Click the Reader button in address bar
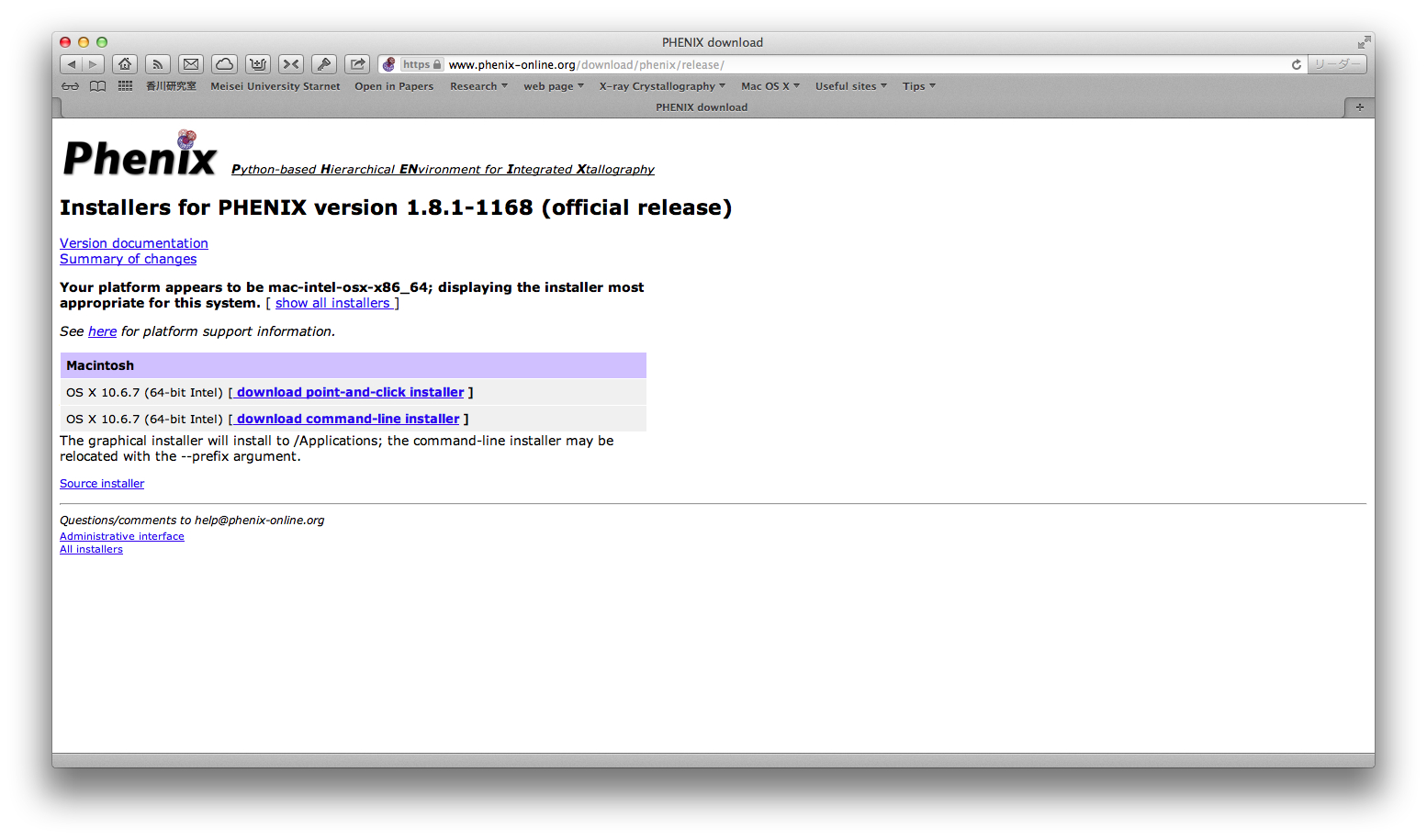This screenshot has height=840, width=1427. coord(1337,64)
